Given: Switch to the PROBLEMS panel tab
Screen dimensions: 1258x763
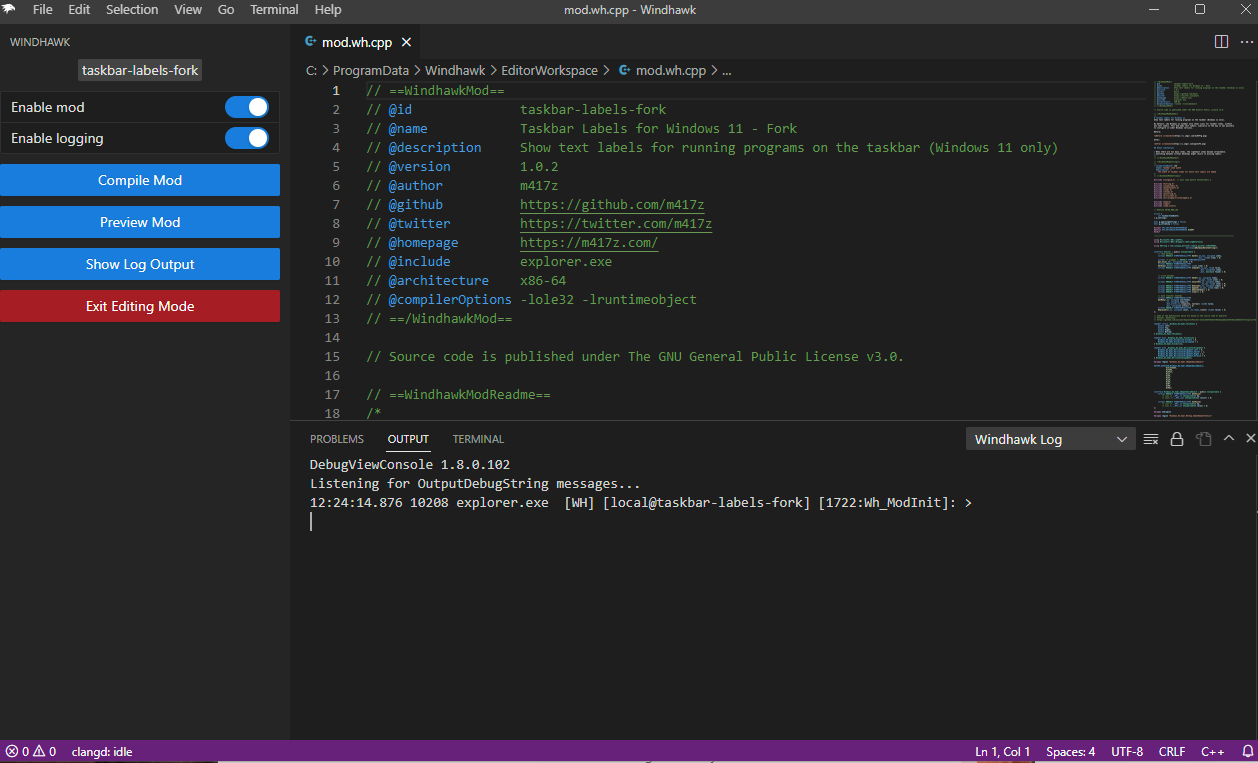Looking at the screenshot, I should (337, 439).
